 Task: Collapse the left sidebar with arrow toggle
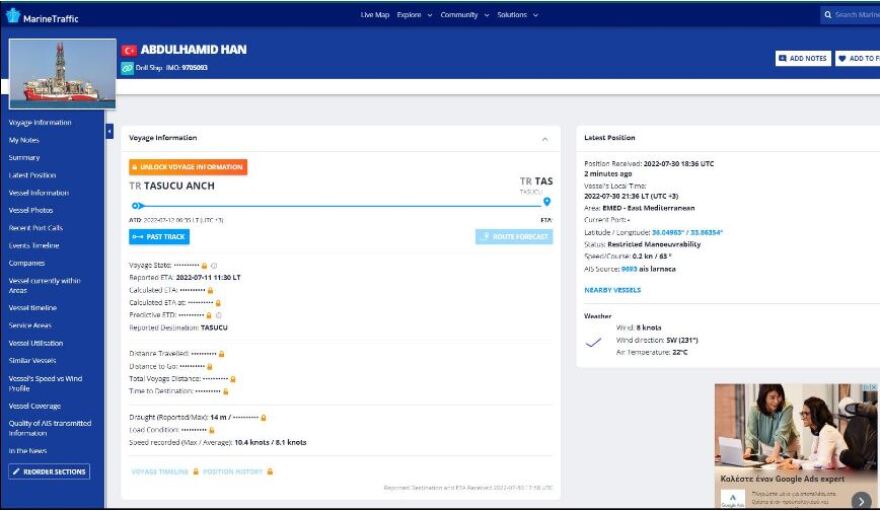[110, 131]
